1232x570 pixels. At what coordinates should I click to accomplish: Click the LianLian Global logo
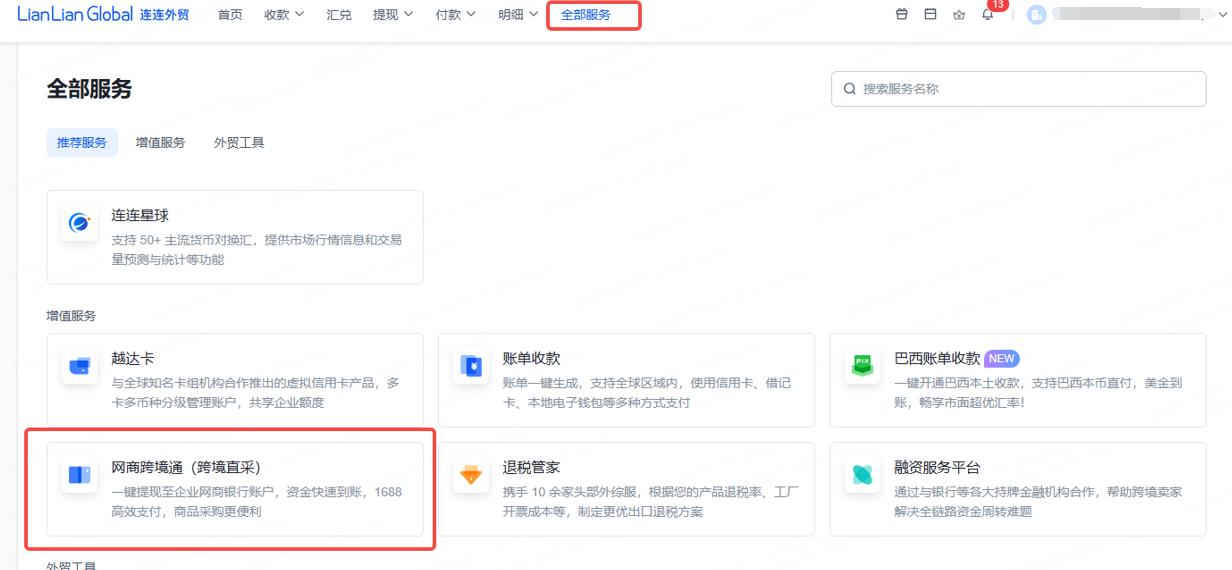point(75,14)
